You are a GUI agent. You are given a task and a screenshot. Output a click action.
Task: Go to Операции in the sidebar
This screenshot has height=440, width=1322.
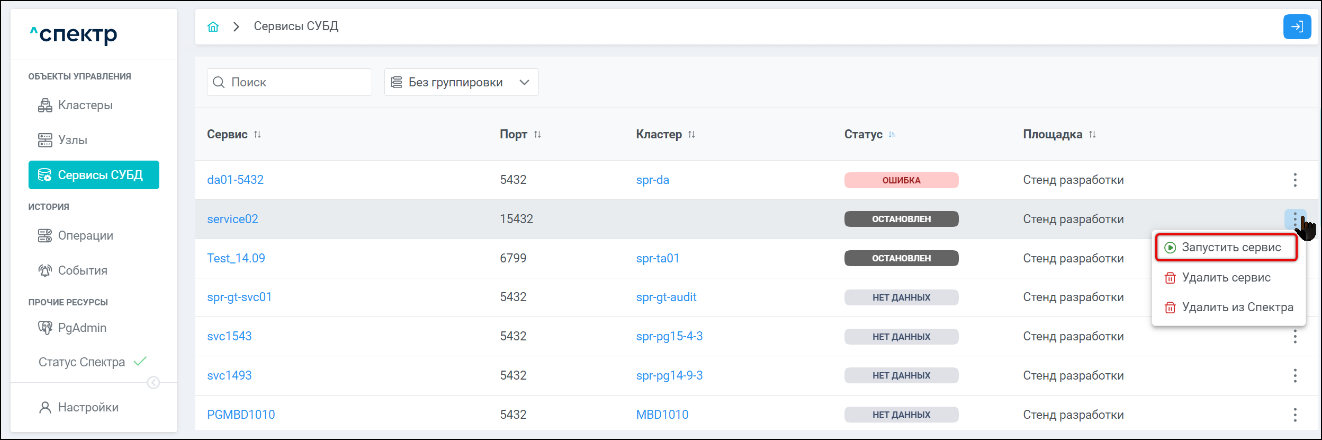[84, 235]
